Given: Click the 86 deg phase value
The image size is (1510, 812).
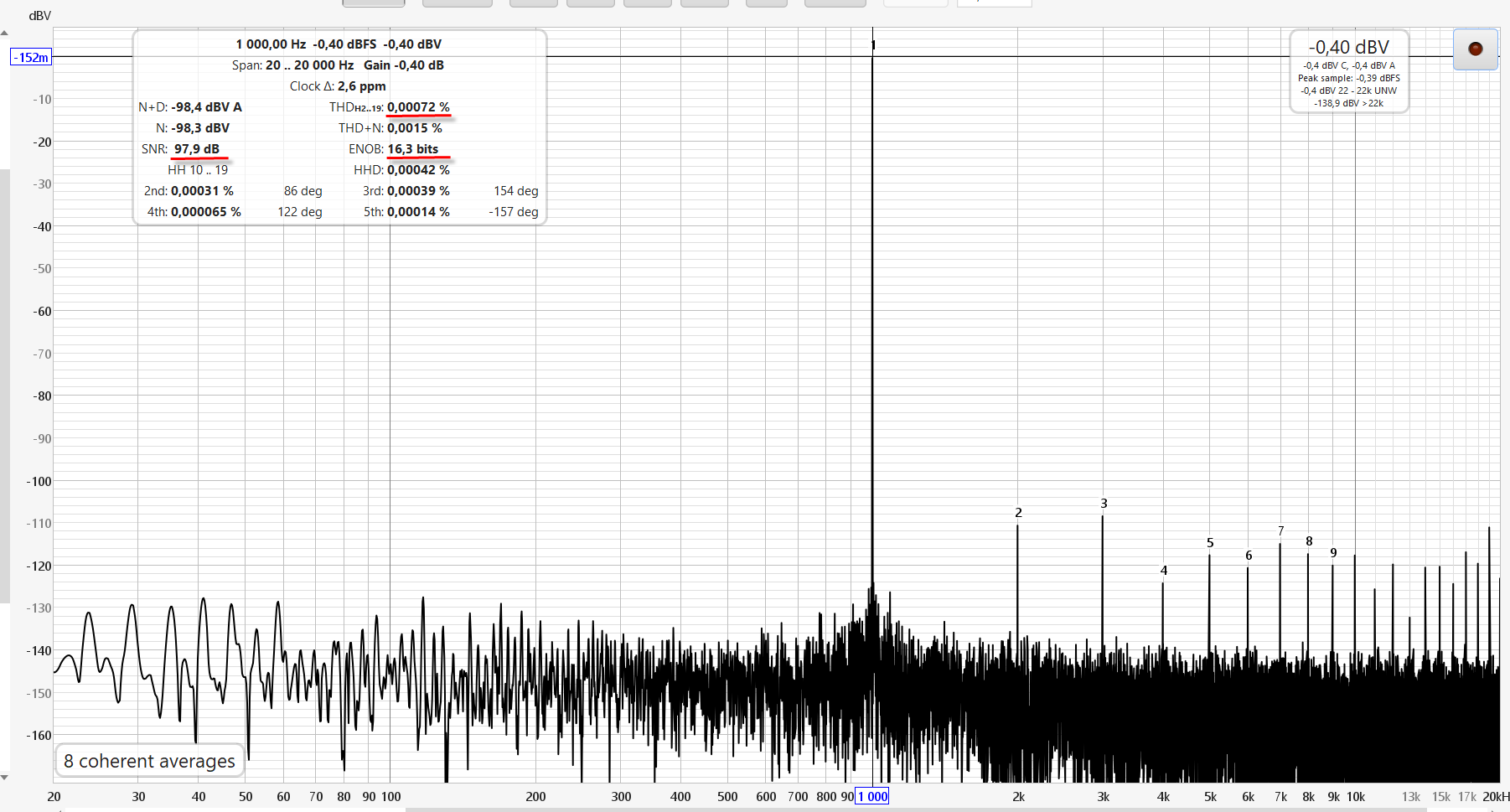Looking at the screenshot, I should coord(303,191).
